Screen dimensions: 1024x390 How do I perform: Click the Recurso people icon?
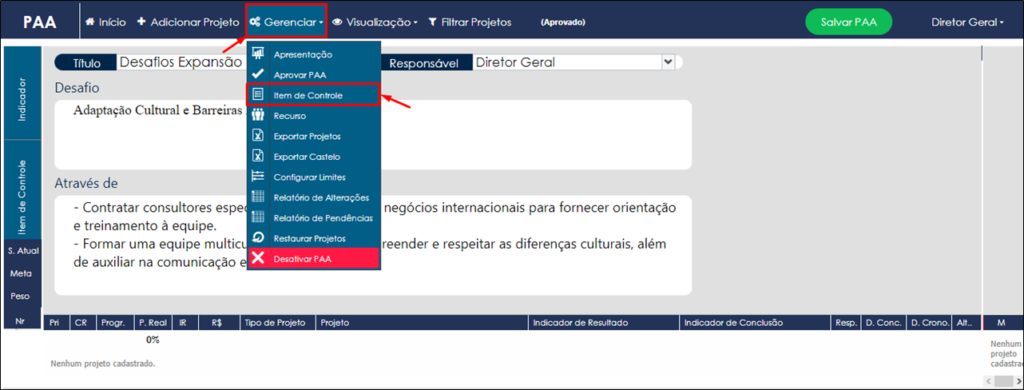(x=258, y=115)
